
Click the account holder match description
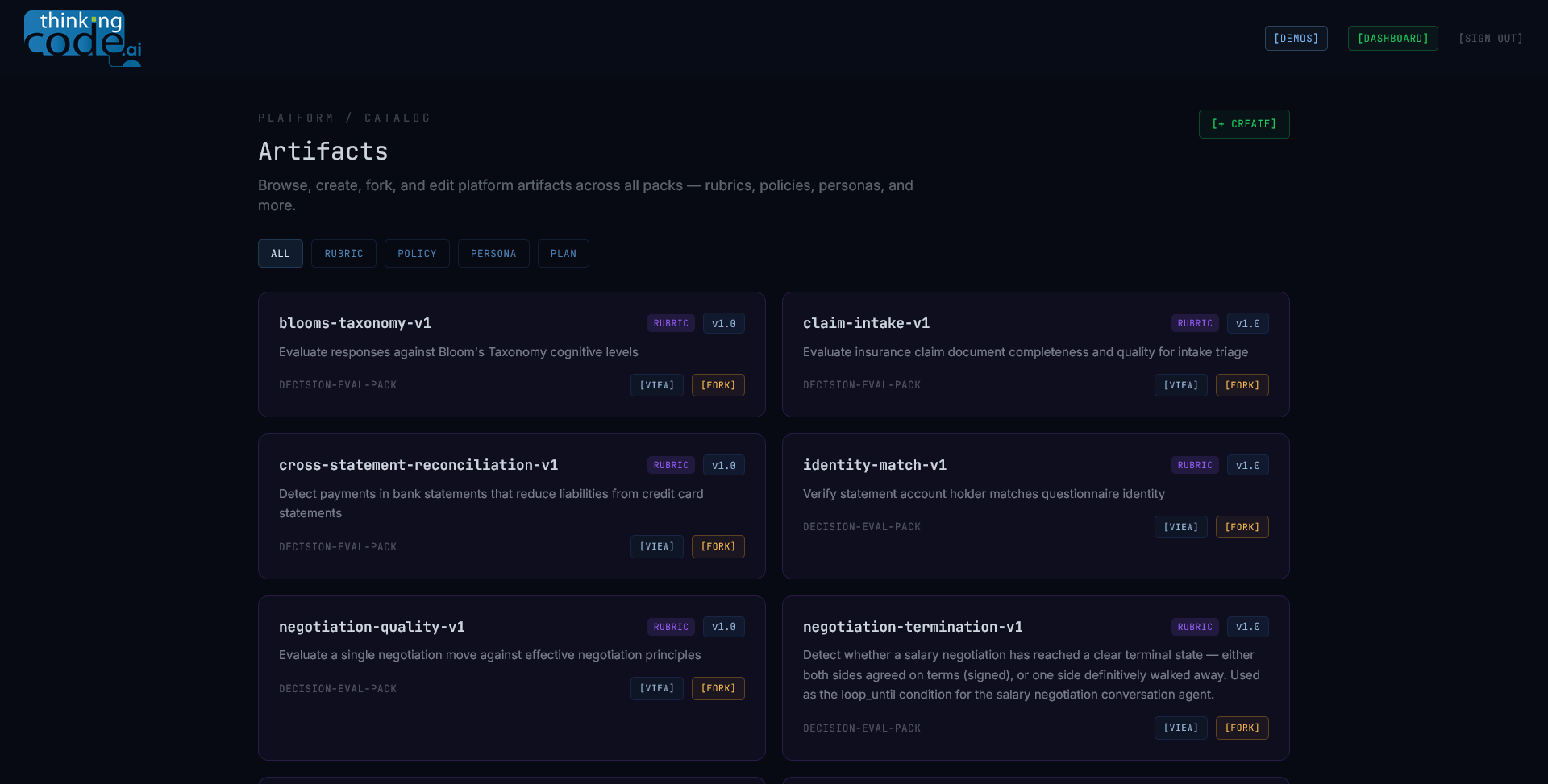click(x=984, y=494)
